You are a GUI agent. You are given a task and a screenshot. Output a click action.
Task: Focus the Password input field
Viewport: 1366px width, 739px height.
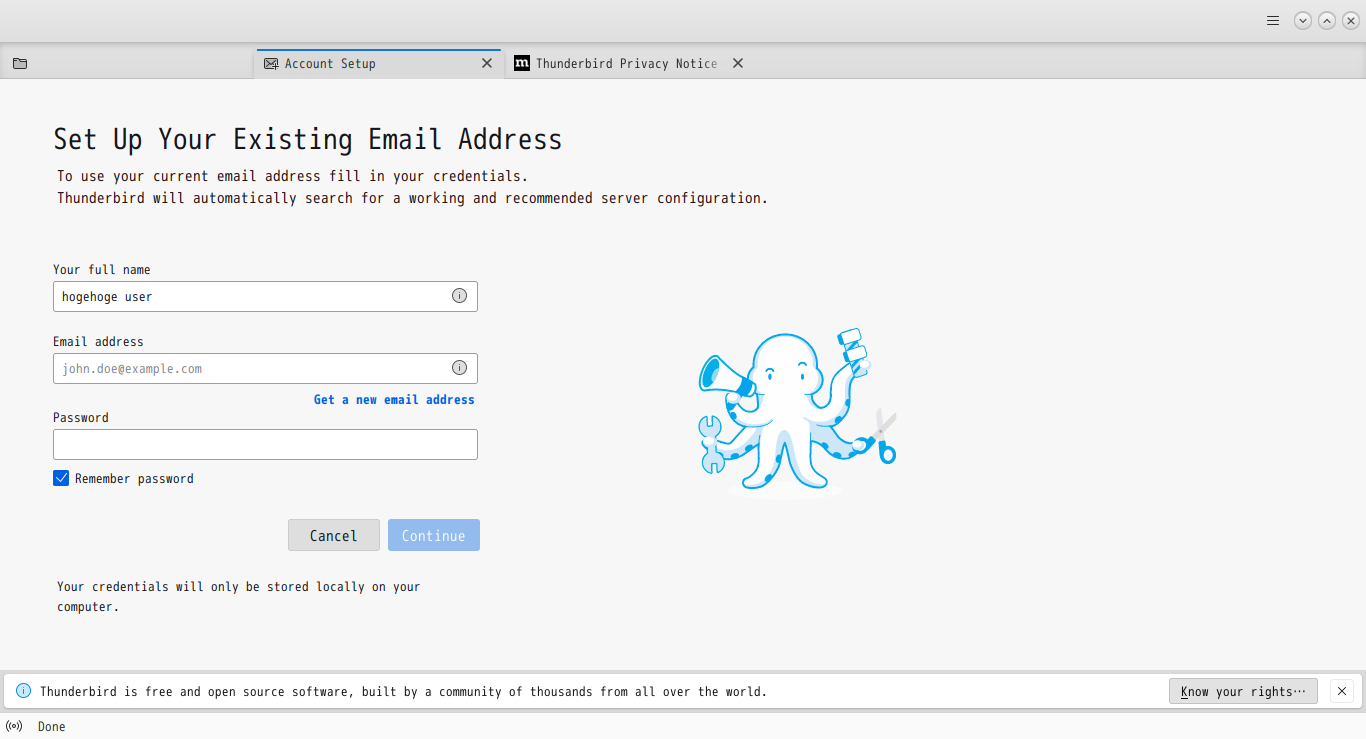point(265,444)
